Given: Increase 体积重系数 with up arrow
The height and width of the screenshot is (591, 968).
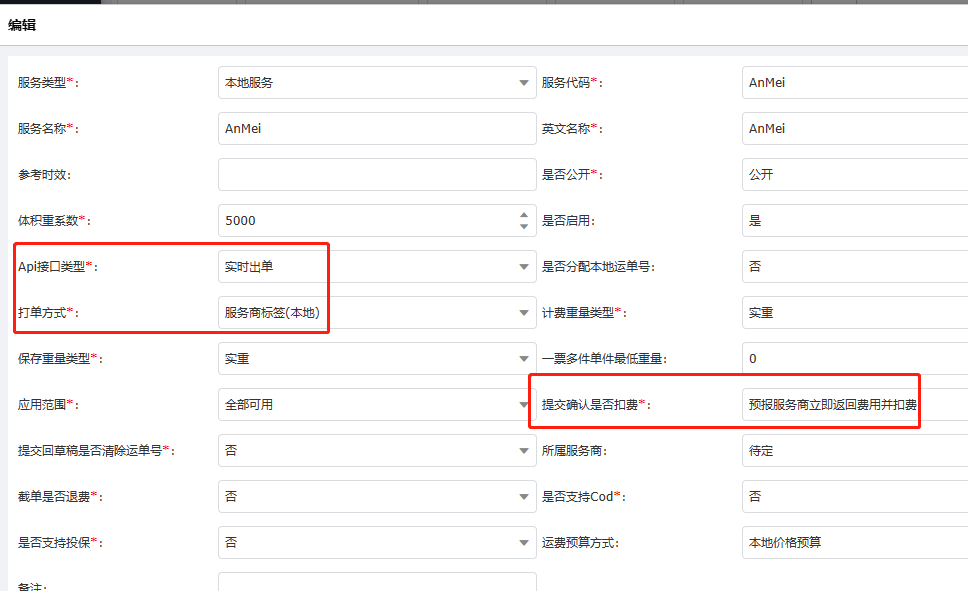Looking at the screenshot, I should [524, 215].
